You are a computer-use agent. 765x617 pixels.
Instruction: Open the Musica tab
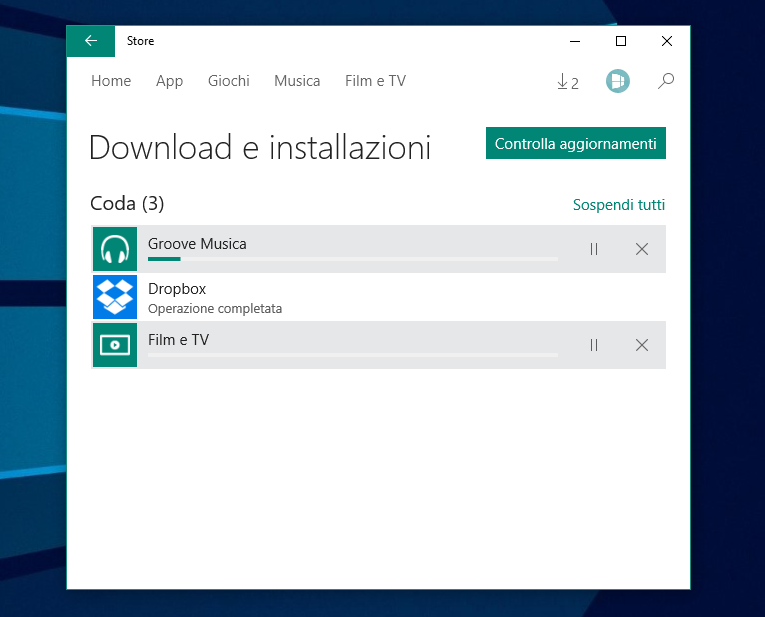tap(297, 81)
